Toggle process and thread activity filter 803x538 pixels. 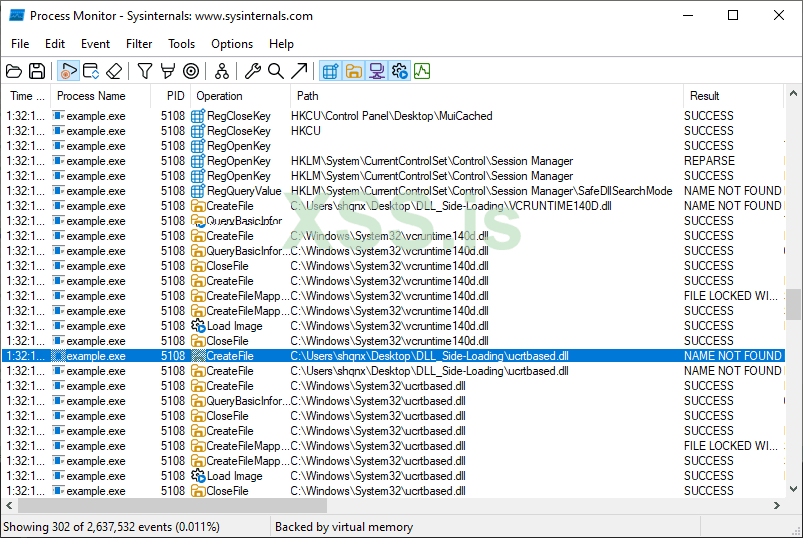[399, 71]
